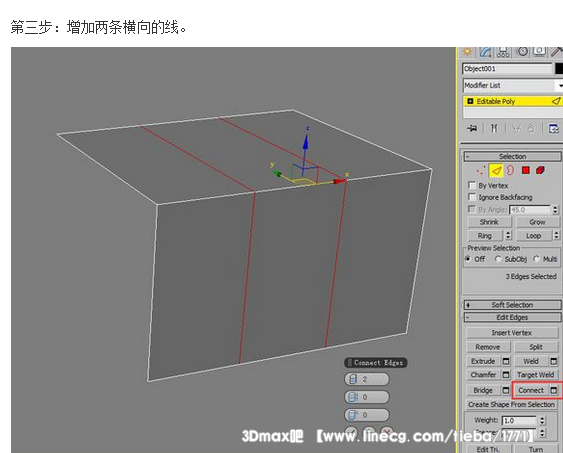
Task: Open Chamfer settings box icon
Action: point(506,375)
